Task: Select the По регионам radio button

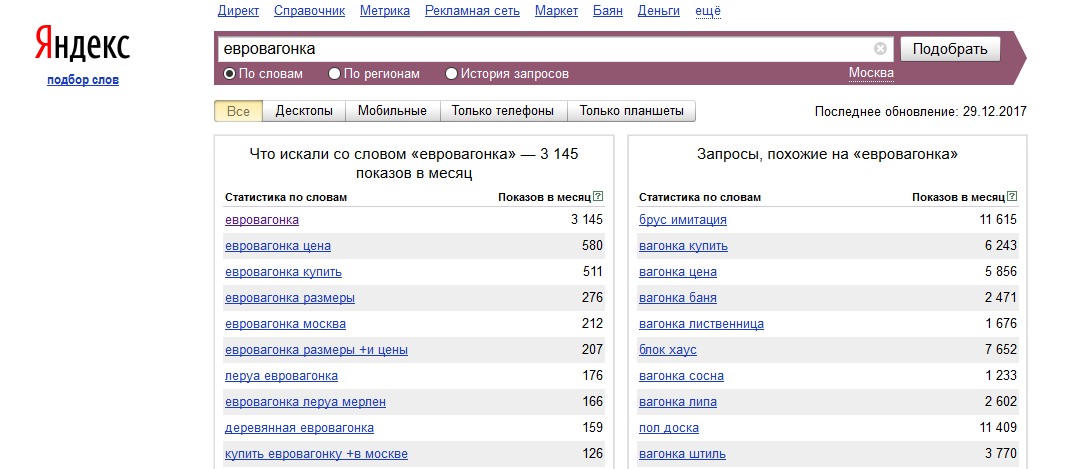Action: pyautogui.click(x=334, y=74)
